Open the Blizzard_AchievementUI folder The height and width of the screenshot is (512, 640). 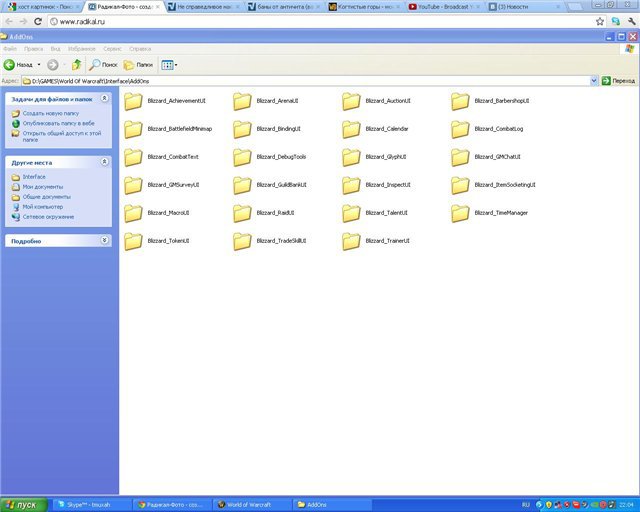[x=134, y=101]
